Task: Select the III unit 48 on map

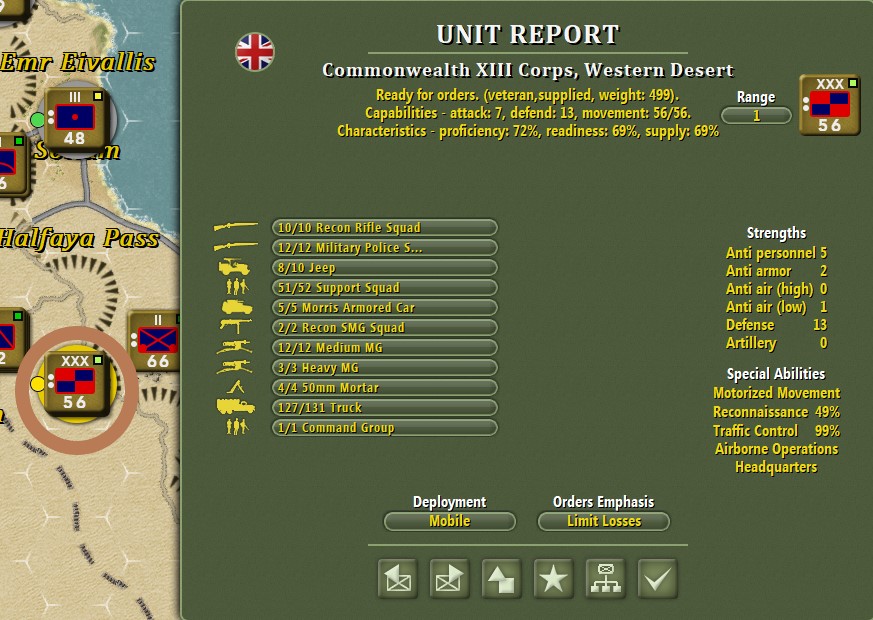Action: pos(75,120)
